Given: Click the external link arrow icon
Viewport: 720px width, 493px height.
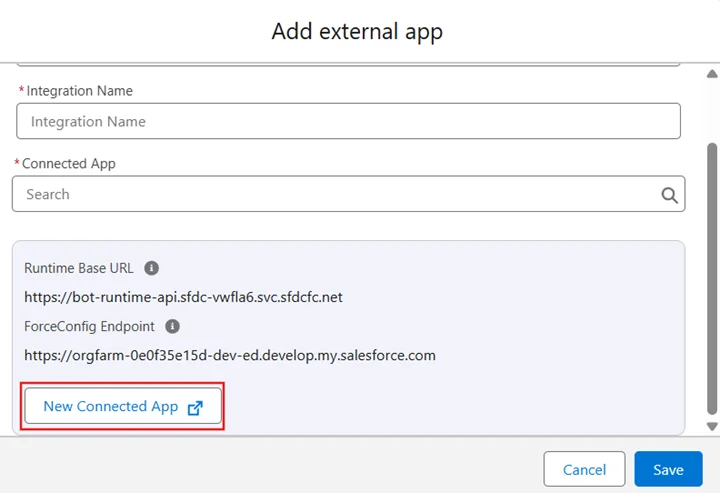Looking at the screenshot, I should click(195, 407).
